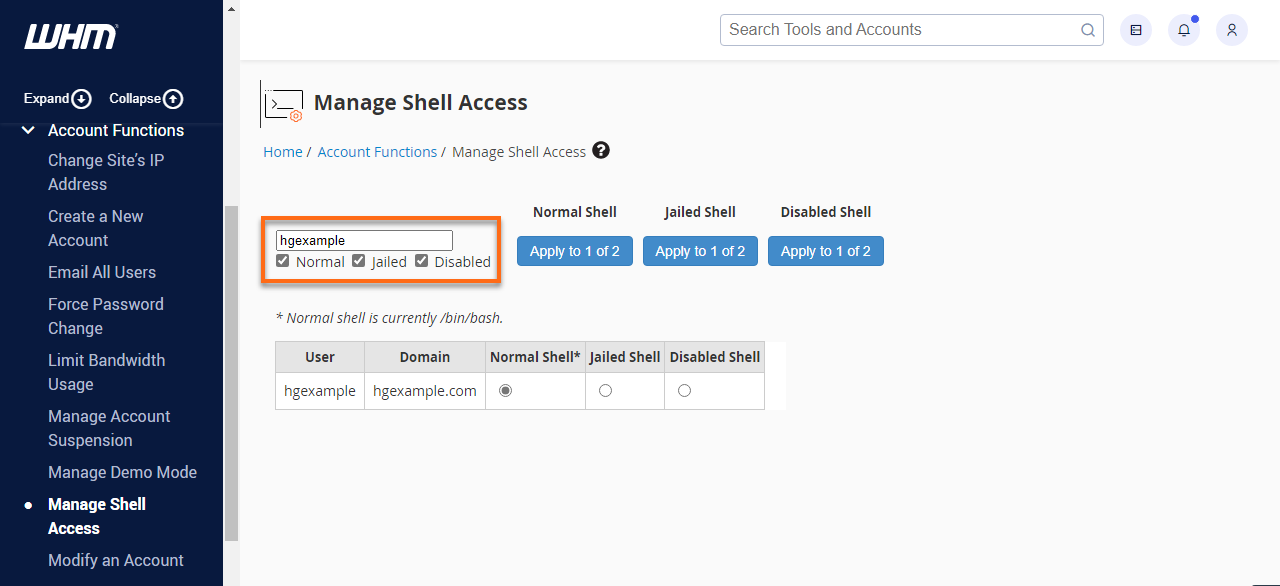
Task: Click the server list icon near the bell
Action: click(x=1135, y=30)
